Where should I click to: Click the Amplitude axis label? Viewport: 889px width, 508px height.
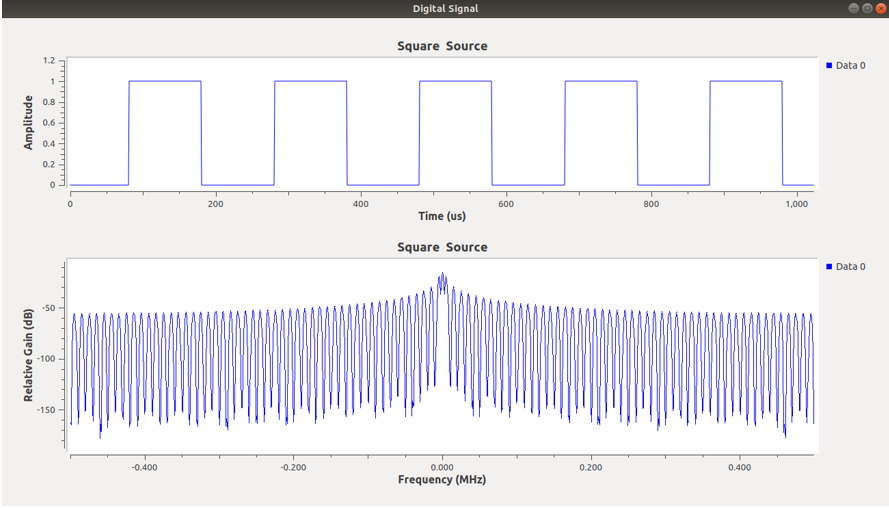coord(29,123)
